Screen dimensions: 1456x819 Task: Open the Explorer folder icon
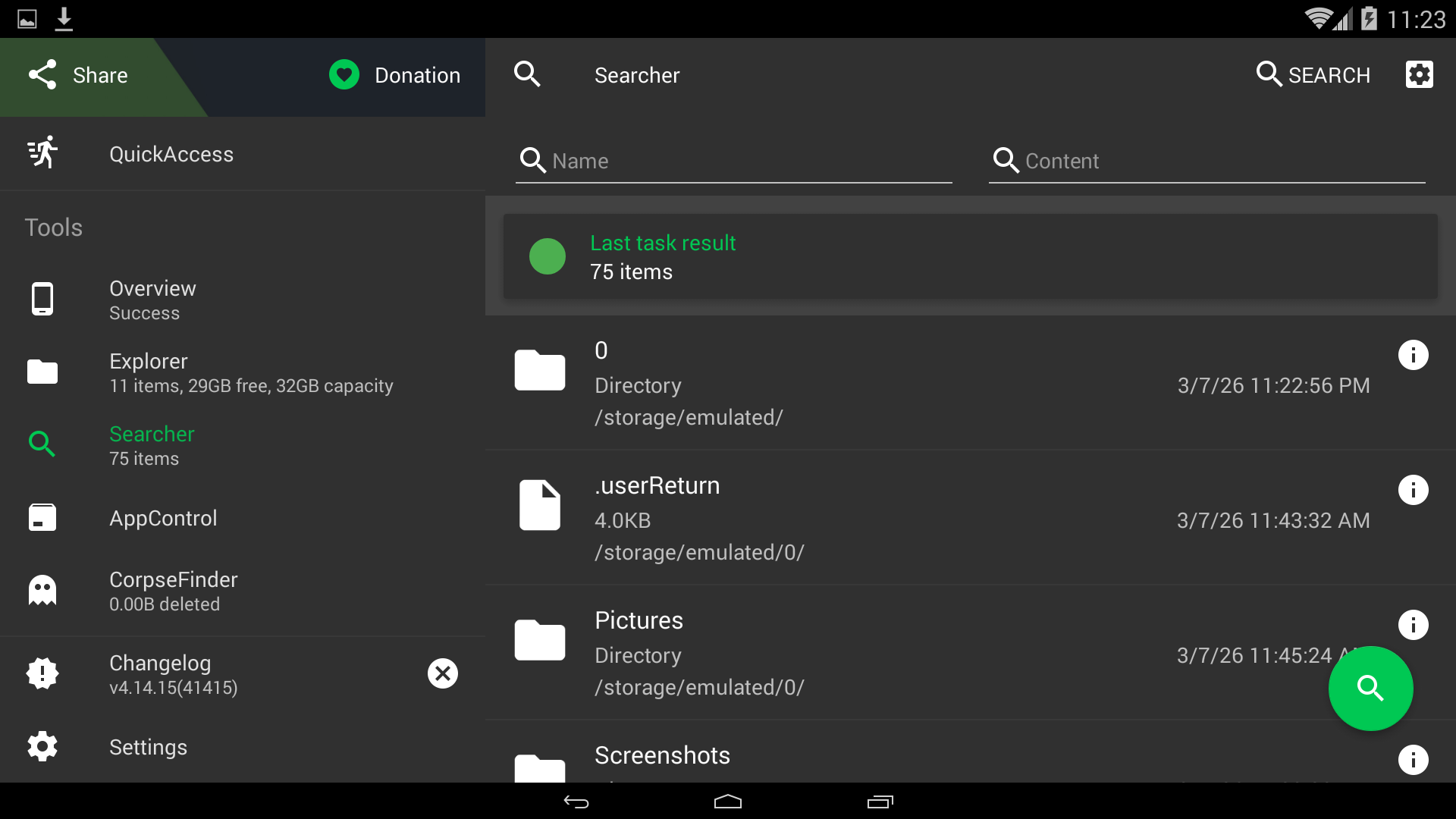click(x=42, y=372)
